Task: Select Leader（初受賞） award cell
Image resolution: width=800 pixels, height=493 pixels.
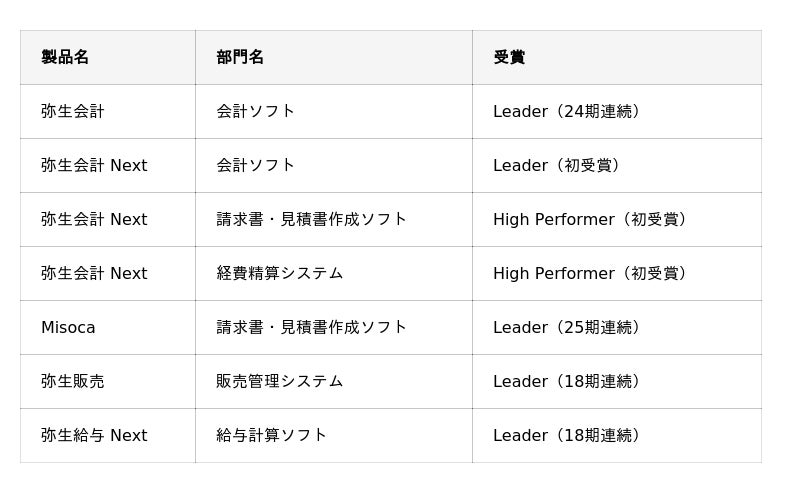Action: (617, 165)
